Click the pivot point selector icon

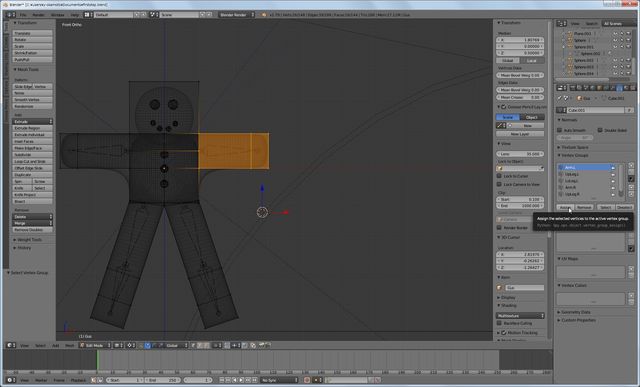tap(131, 345)
